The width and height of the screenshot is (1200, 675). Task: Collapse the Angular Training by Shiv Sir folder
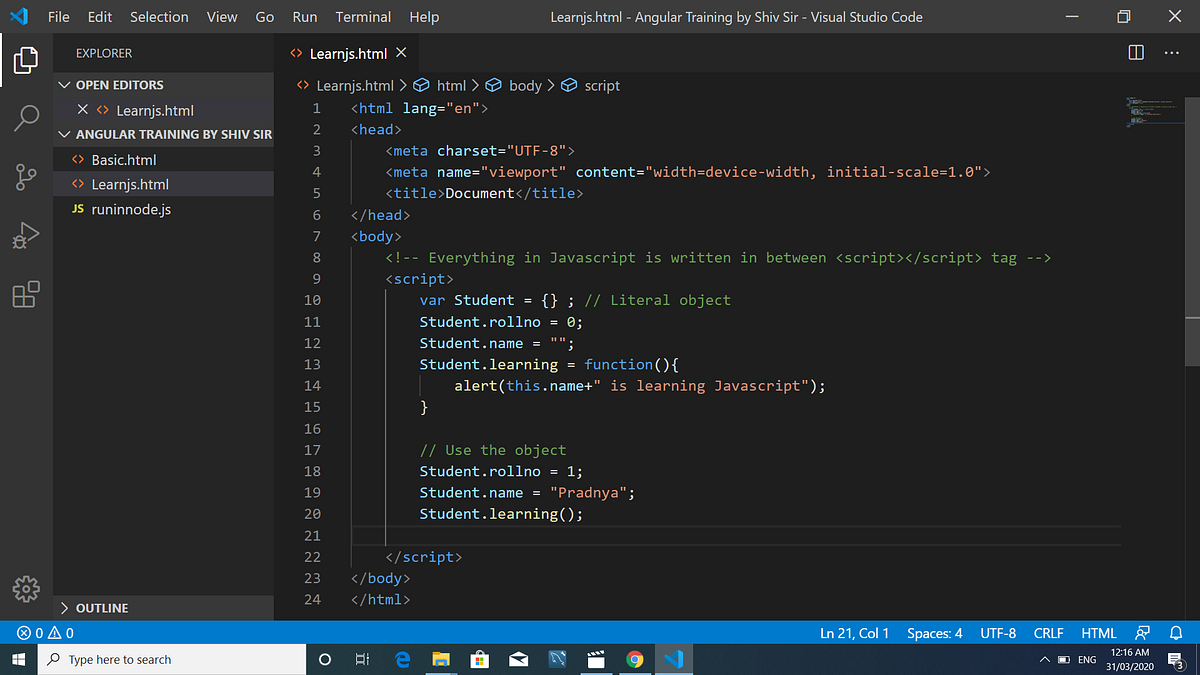tap(64, 134)
